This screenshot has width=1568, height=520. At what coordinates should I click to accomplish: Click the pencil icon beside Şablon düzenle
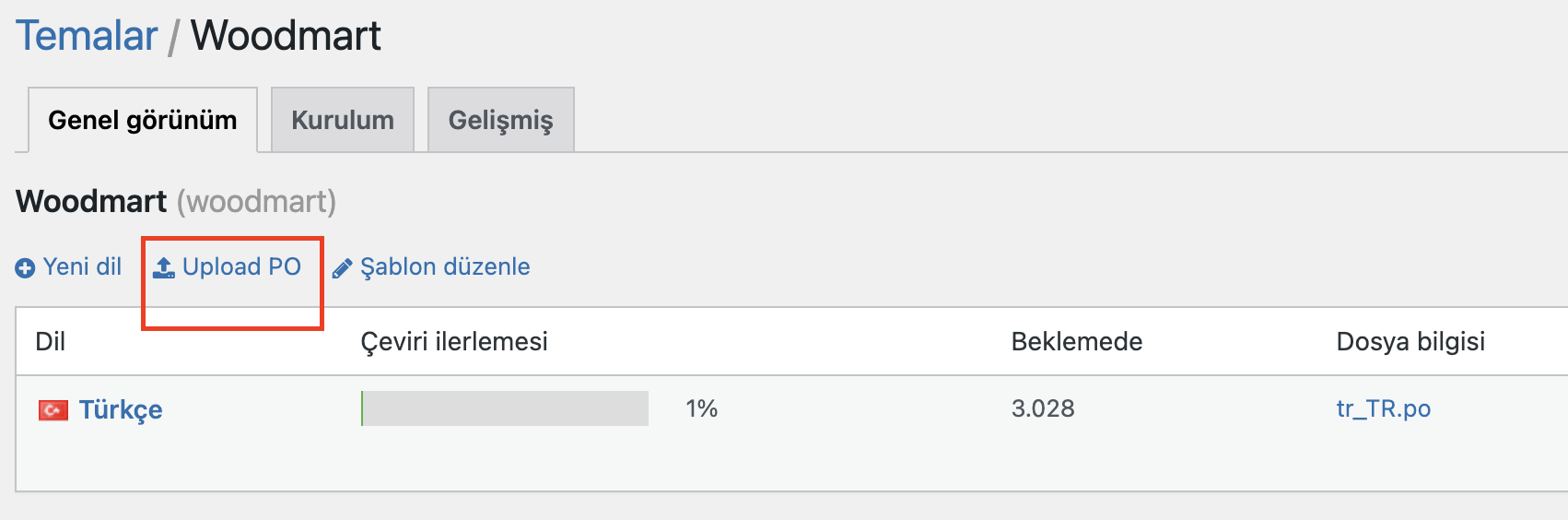(343, 268)
